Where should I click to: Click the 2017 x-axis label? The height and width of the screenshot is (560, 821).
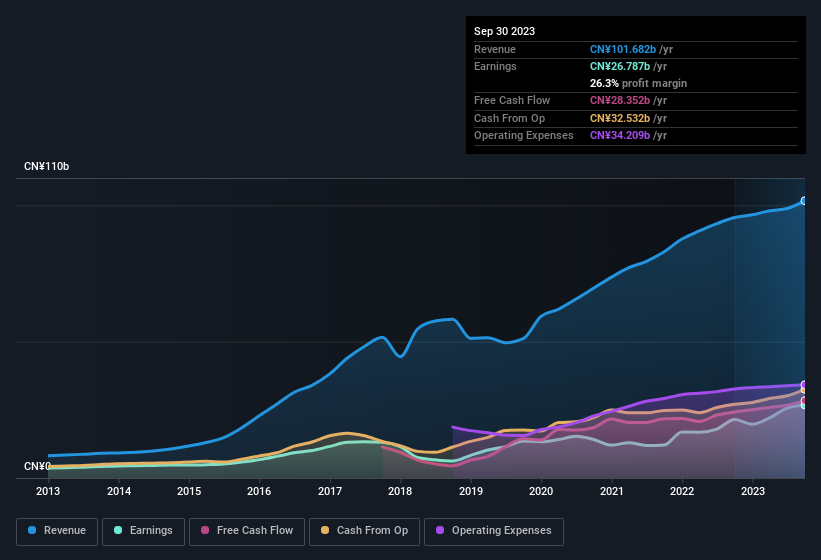(x=330, y=491)
